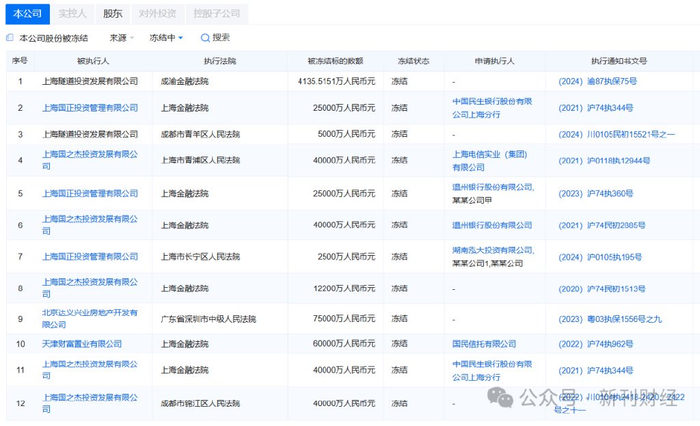Click the court cell 上海市青浦区人民法院
Image resolution: width=700 pixels, height=426 pixels.
pyautogui.click(x=200, y=160)
